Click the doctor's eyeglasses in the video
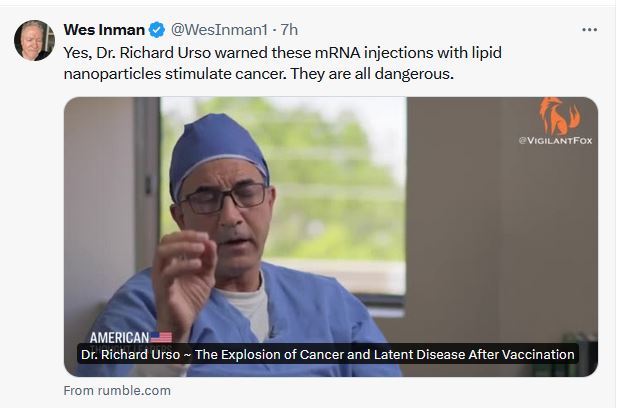Viewport: 633px width, 408px height. pyautogui.click(x=223, y=196)
